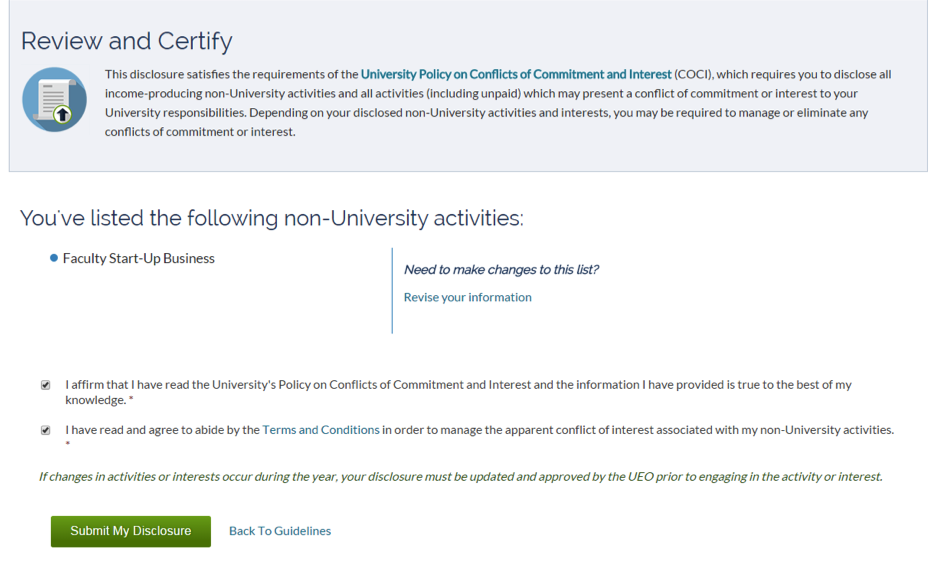Uncheck the affirm policy read checkbox
The width and height of the screenshot is (941, 576).
click(x=46, y=385)
